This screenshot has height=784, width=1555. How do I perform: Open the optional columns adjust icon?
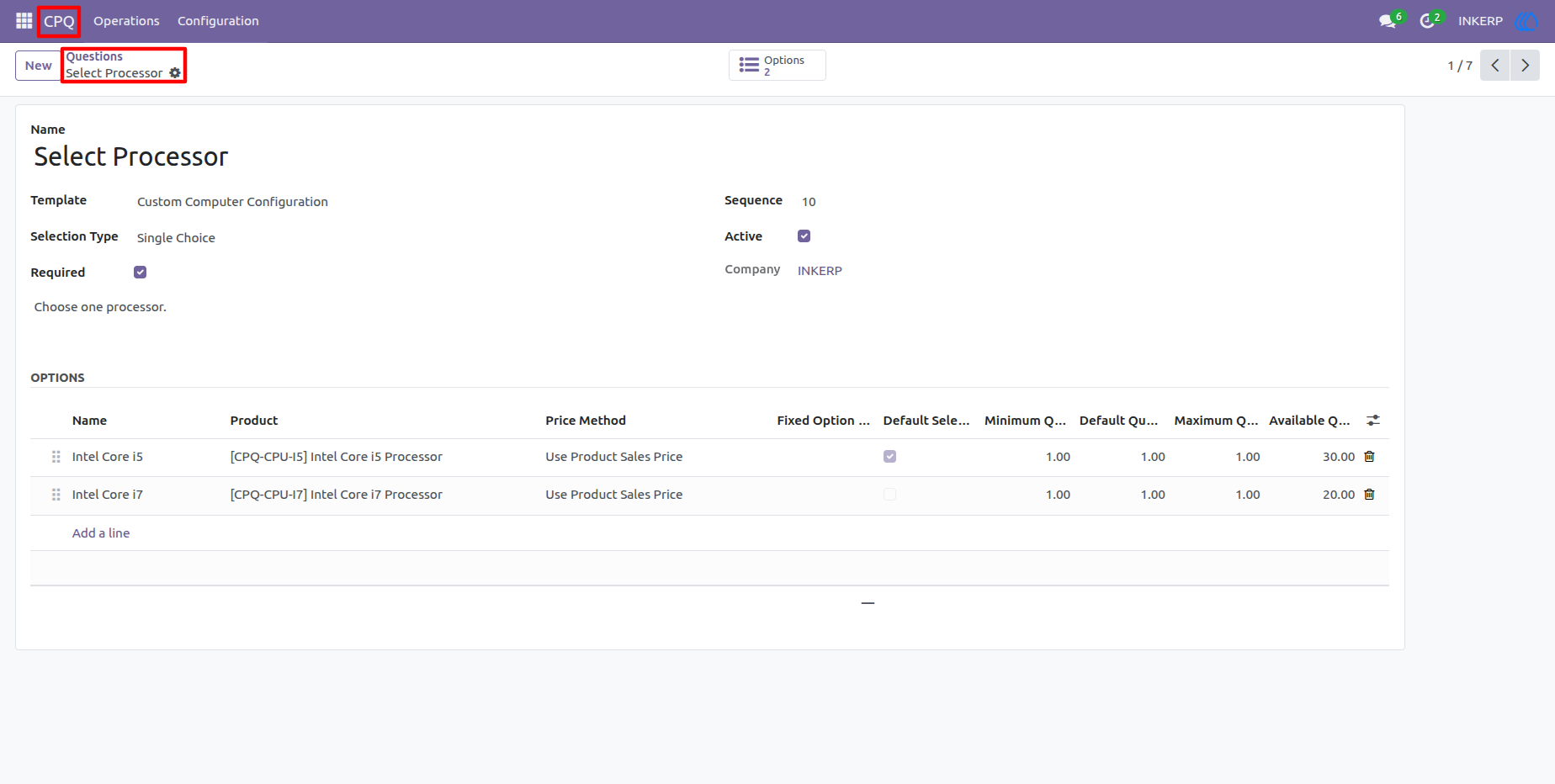[x=1373, y=421]
